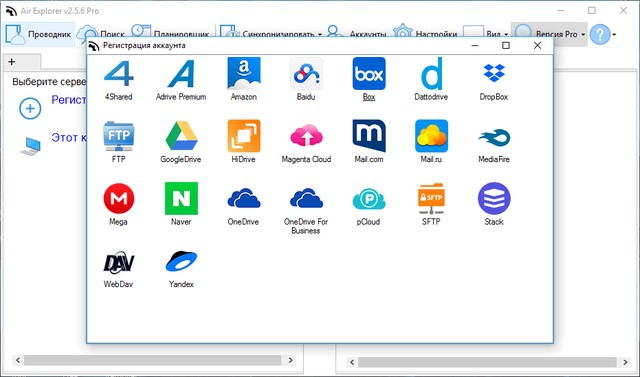This screenshot has width=640, height=377.
Task: Select the DropBox icon
Action: (494, 73)
